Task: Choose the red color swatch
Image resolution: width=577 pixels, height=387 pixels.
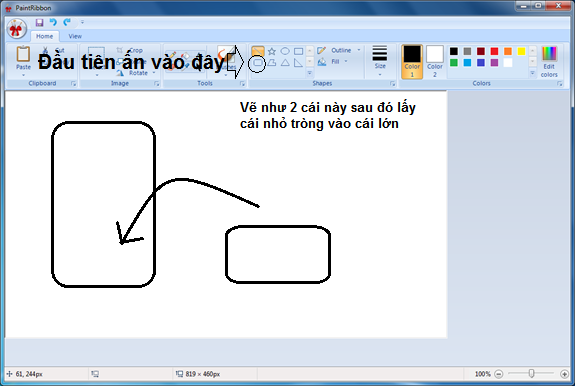Action: point(494,51)
